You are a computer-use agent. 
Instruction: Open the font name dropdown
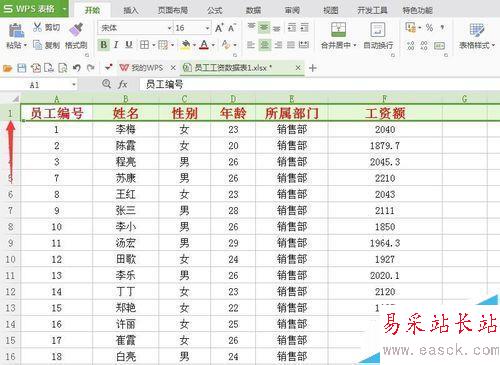[x=170, y=28]
